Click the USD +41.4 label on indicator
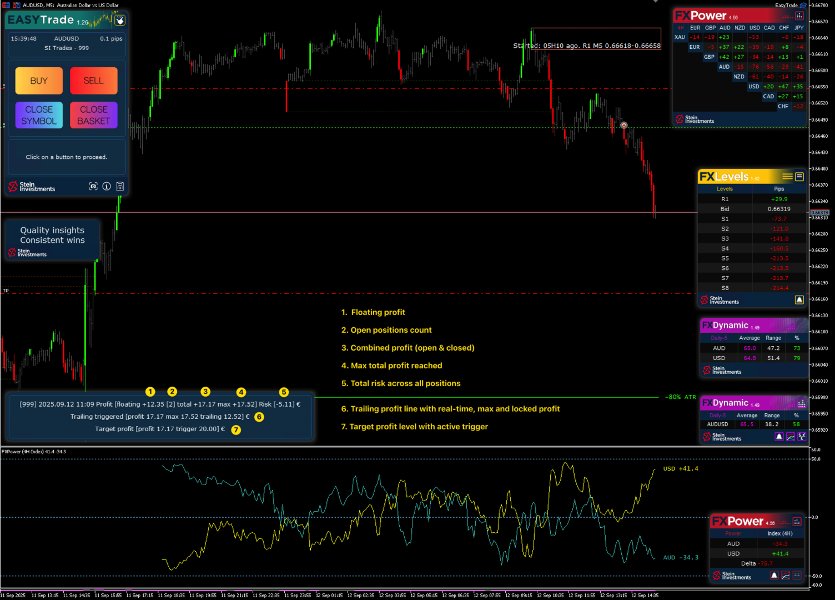This screenshot has height=600, width=835. (681, 469)
